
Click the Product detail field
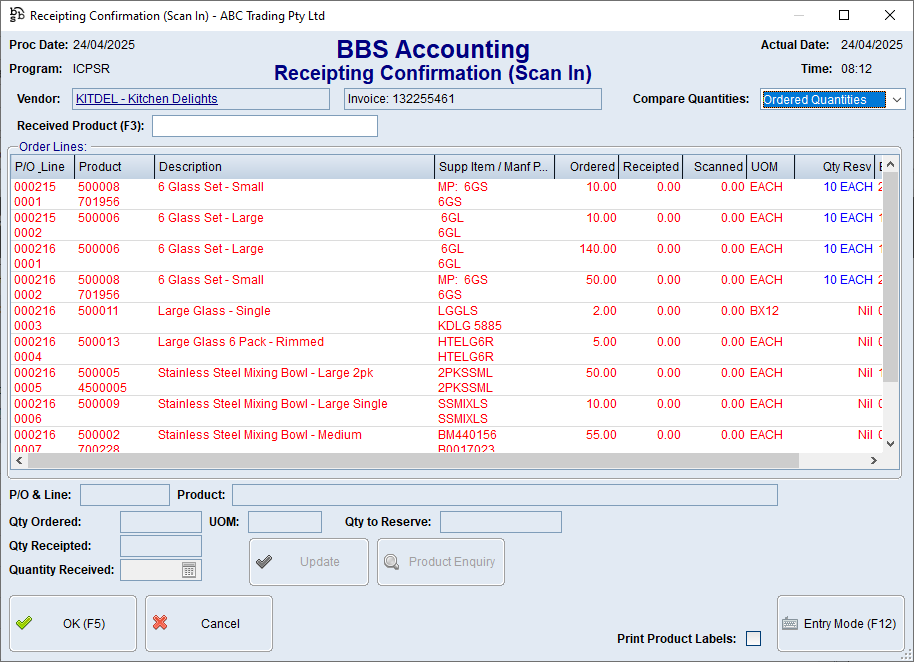click(x=505, y=495)
